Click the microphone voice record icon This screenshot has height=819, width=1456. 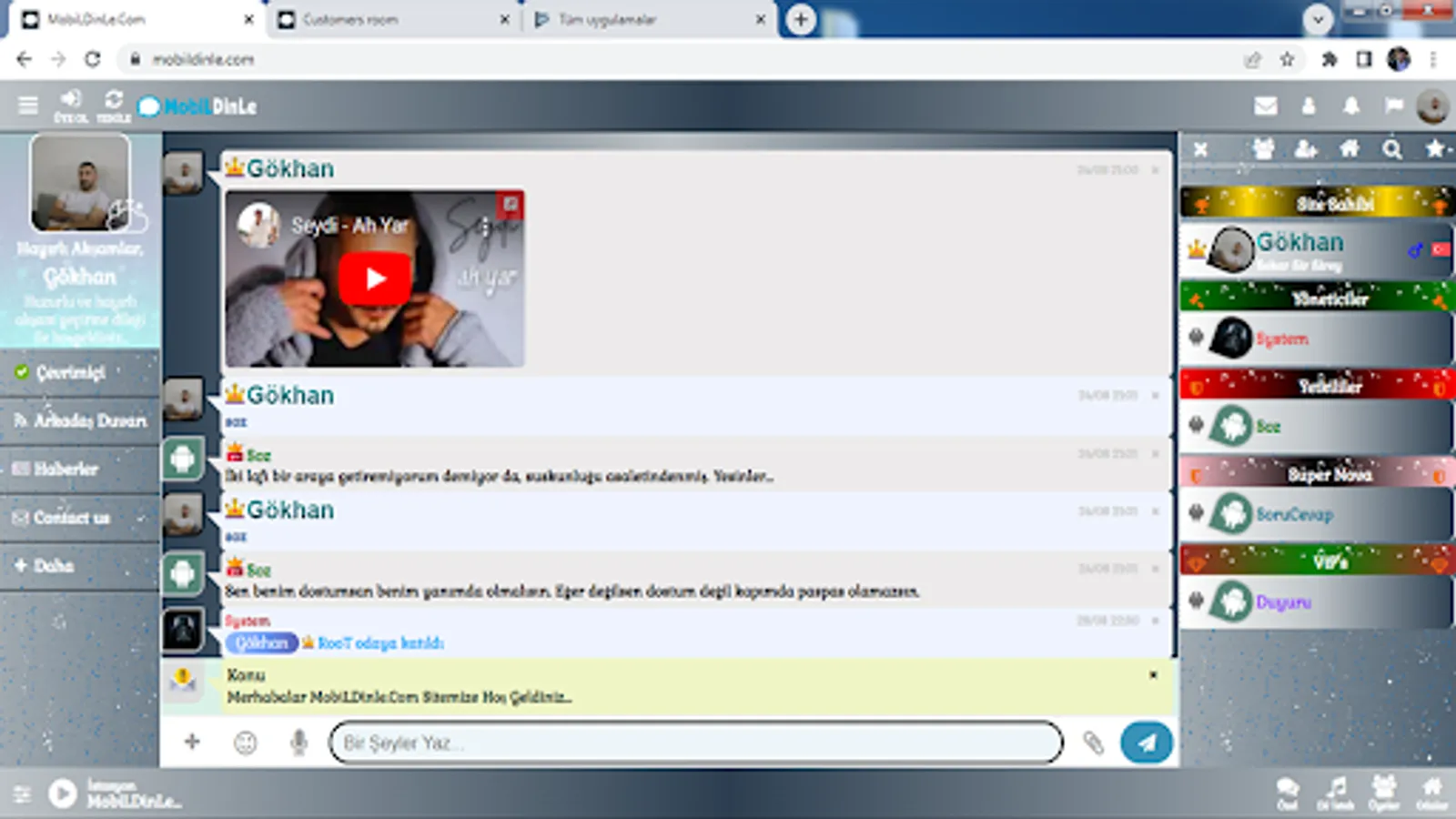pos(298,743)
